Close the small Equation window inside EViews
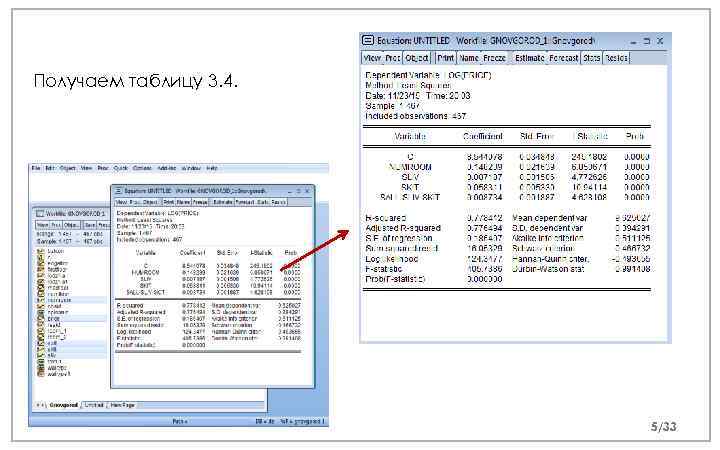Image resolution: width=720 pixels, height=450 pixels. click(x=308, y=191)
